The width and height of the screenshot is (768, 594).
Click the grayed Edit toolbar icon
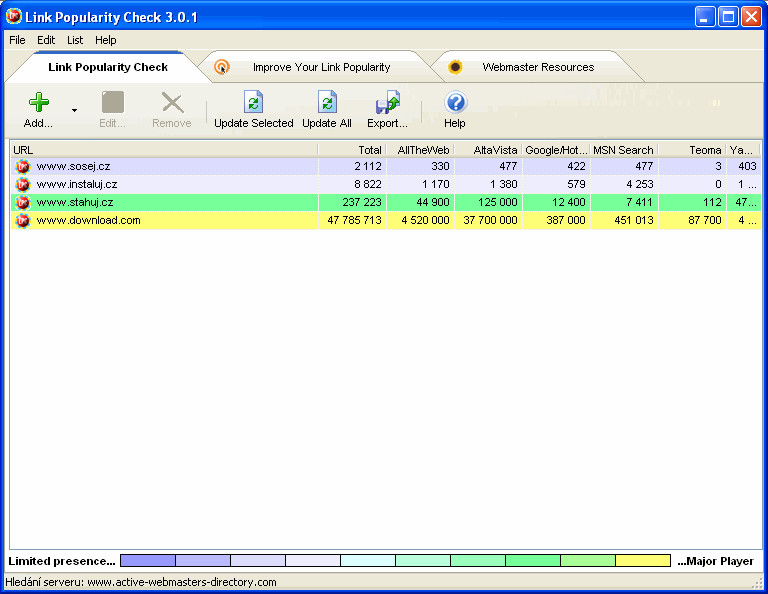pos(113,102)
